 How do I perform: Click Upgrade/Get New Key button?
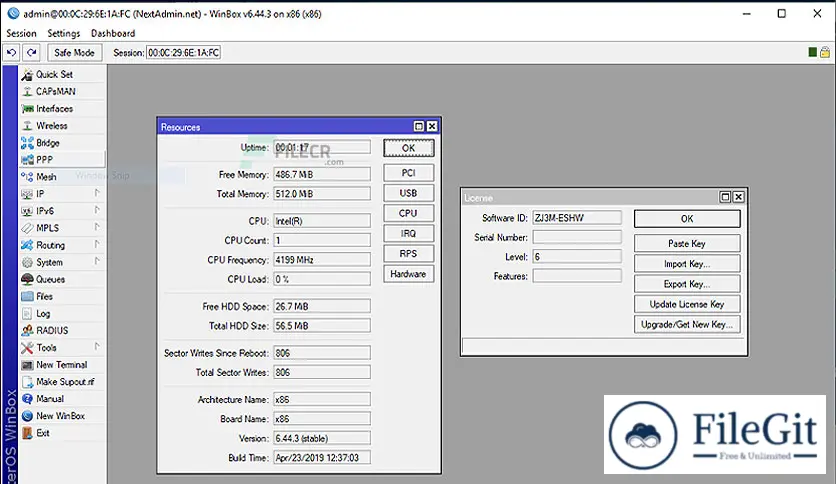click(x=687, y=325)
